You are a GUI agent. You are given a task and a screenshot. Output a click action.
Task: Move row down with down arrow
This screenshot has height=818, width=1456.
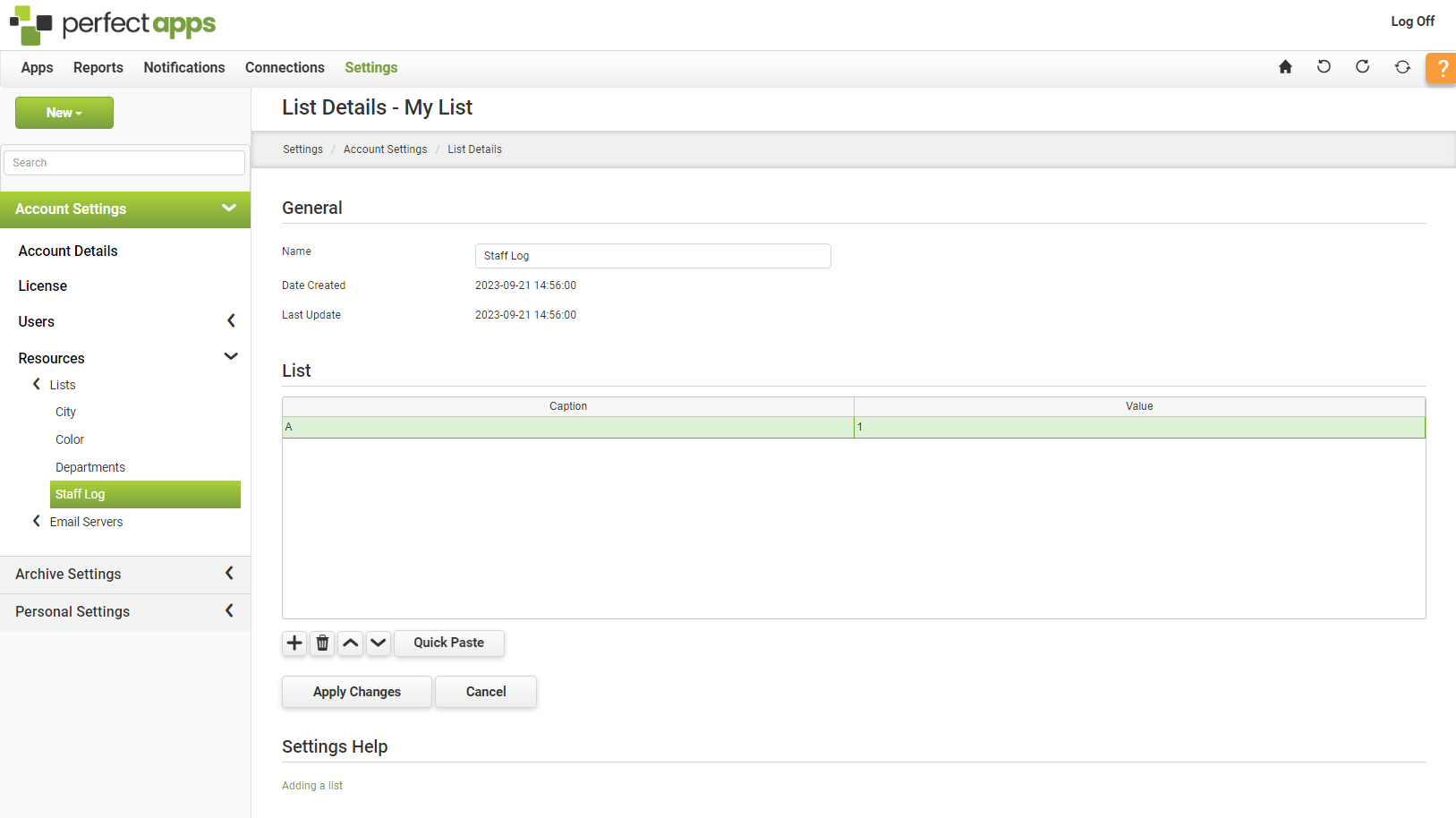(379, 643)
